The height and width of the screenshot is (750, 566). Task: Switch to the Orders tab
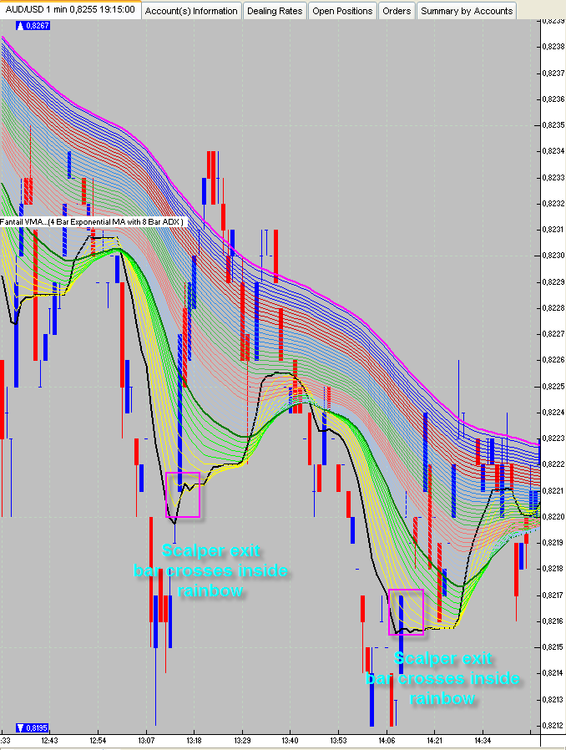397,11
